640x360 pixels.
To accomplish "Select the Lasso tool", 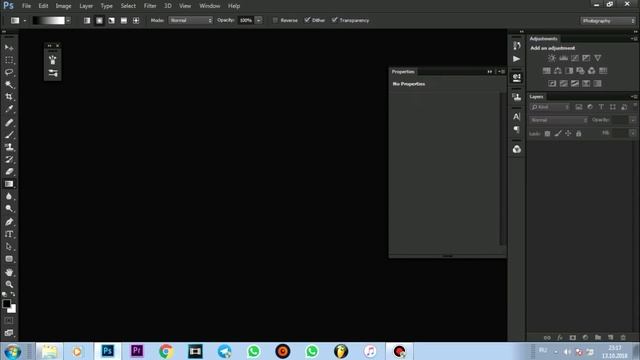I will point(9,72).
